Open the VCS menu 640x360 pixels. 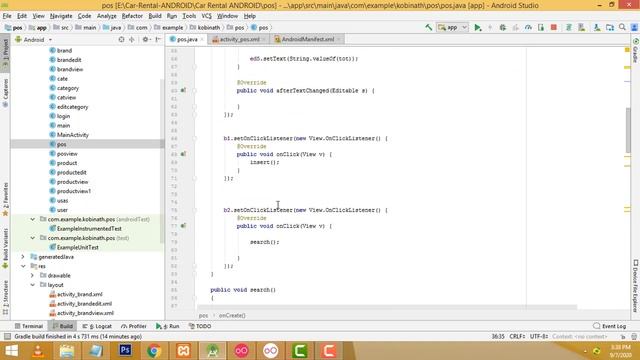coord(207,16)
